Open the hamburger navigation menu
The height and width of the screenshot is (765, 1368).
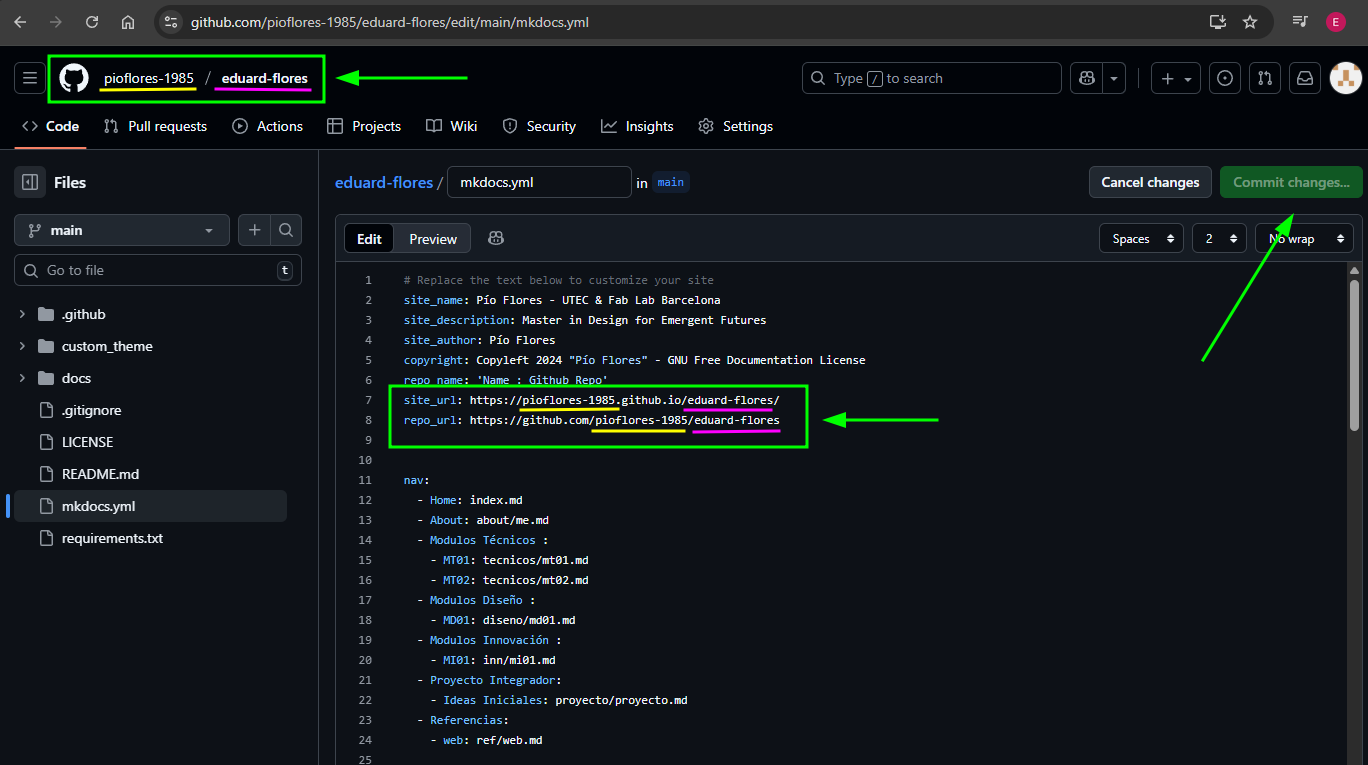click(x=30, y=78)
